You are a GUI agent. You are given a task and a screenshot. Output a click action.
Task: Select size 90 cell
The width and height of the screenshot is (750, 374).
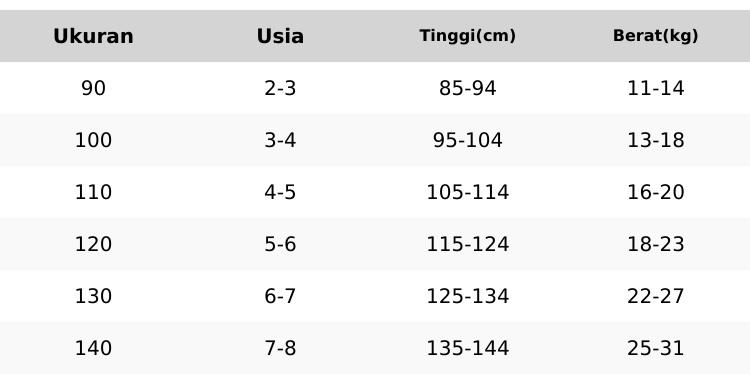pyautogui.click(x=93, y=88)
